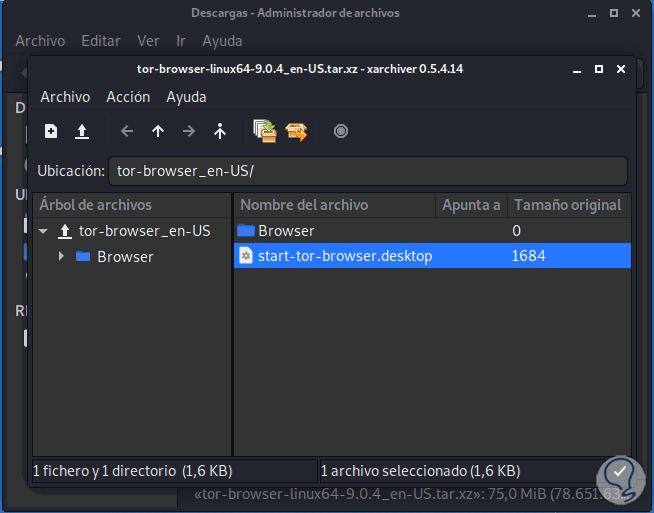Open Editar menu in file manager window
654x513 pixels.
point(101,41)
